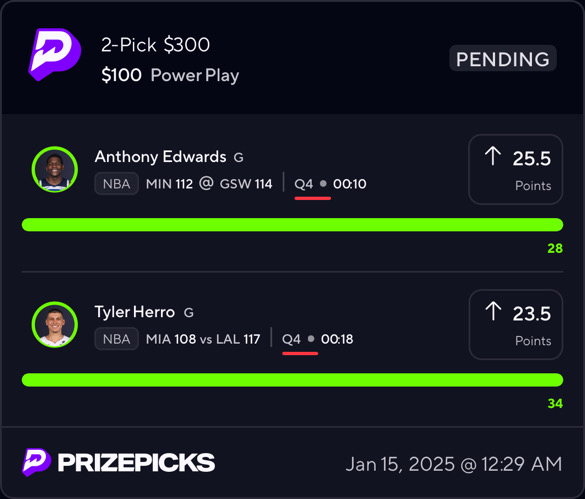Open Anthony Edwards player headshot
Screen dimensions: 585x499
(x=55, y=169)
